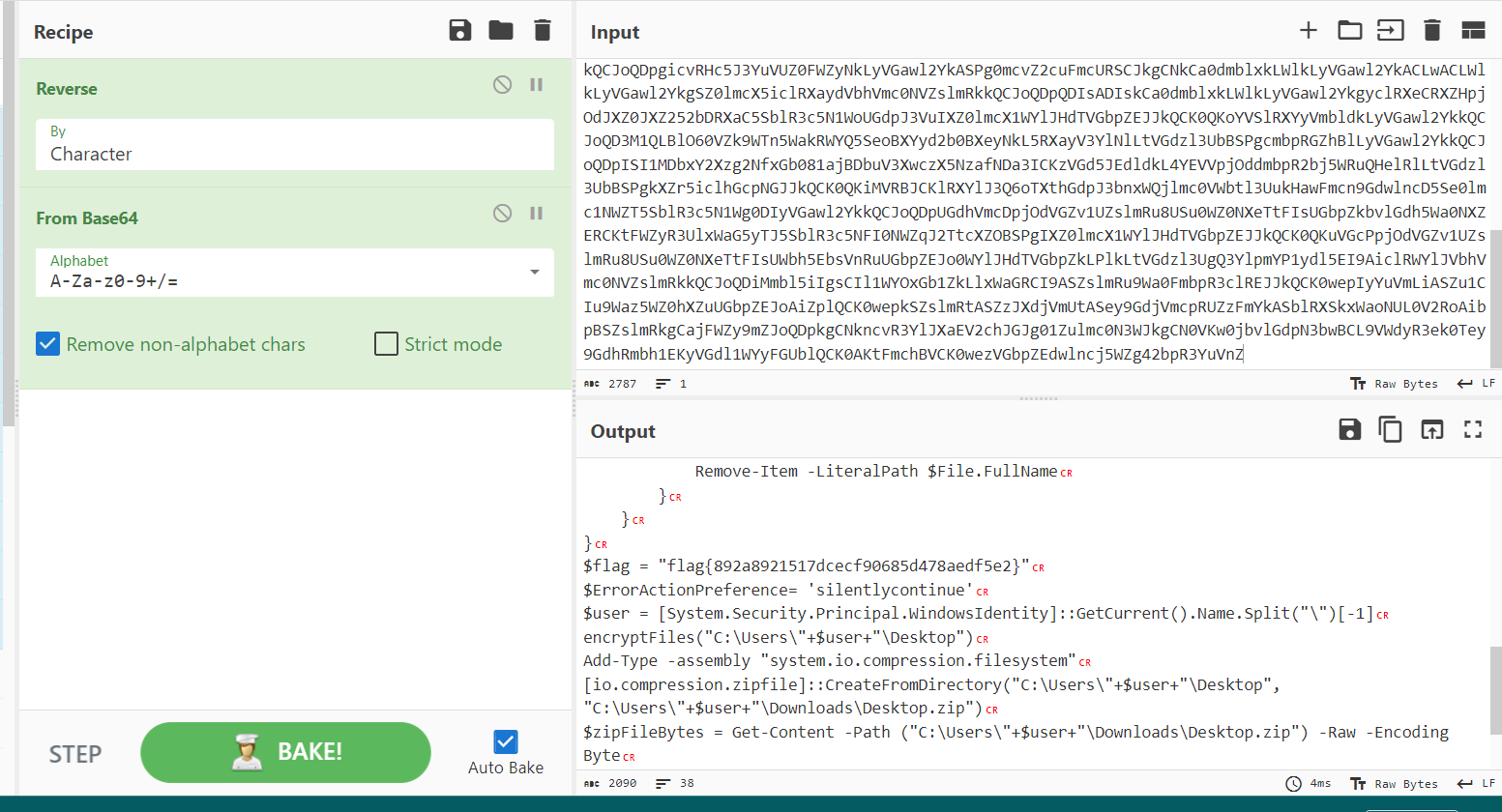Disable the From Base64 operation
Screen dimensions: 1502x812
502,214
